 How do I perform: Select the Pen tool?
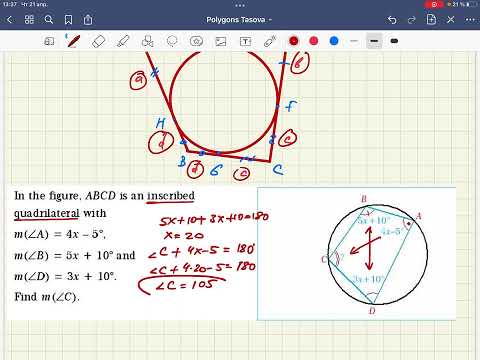point(73,41)
